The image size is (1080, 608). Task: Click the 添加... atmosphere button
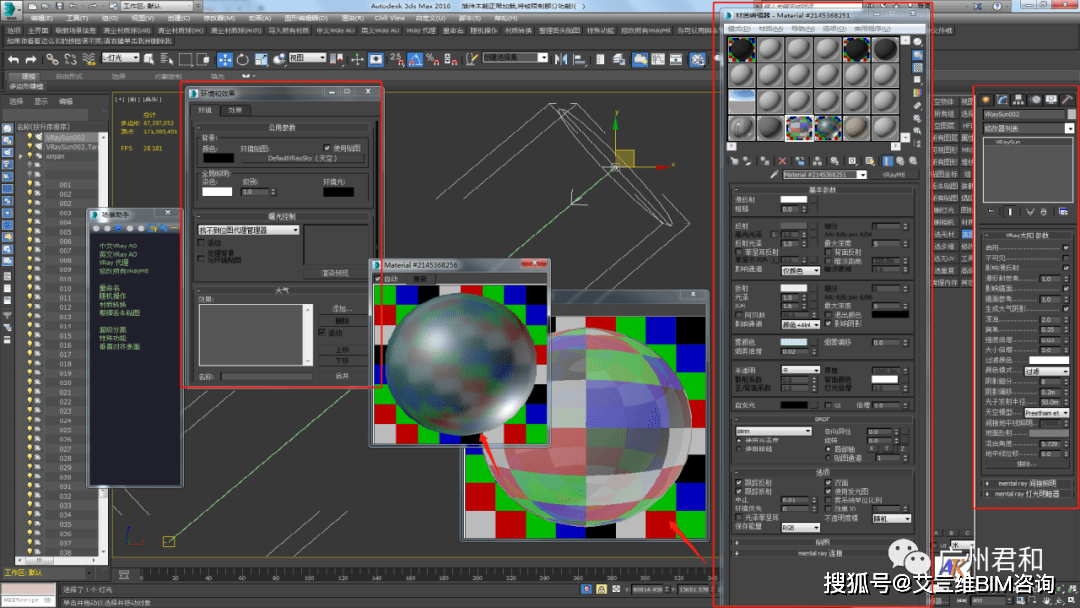(x=342, y=308)
